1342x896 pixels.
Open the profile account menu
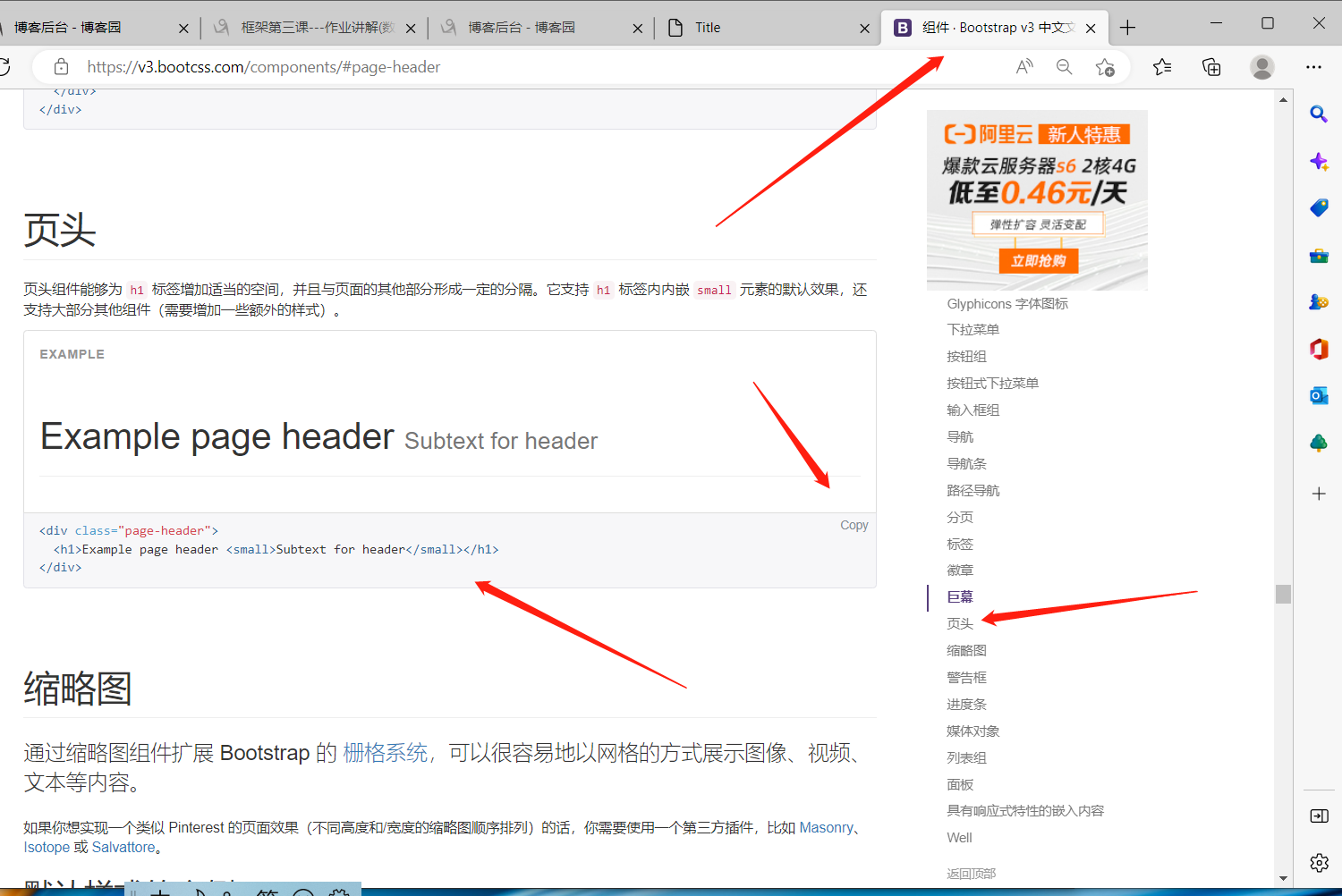(x=1261, y=66)
